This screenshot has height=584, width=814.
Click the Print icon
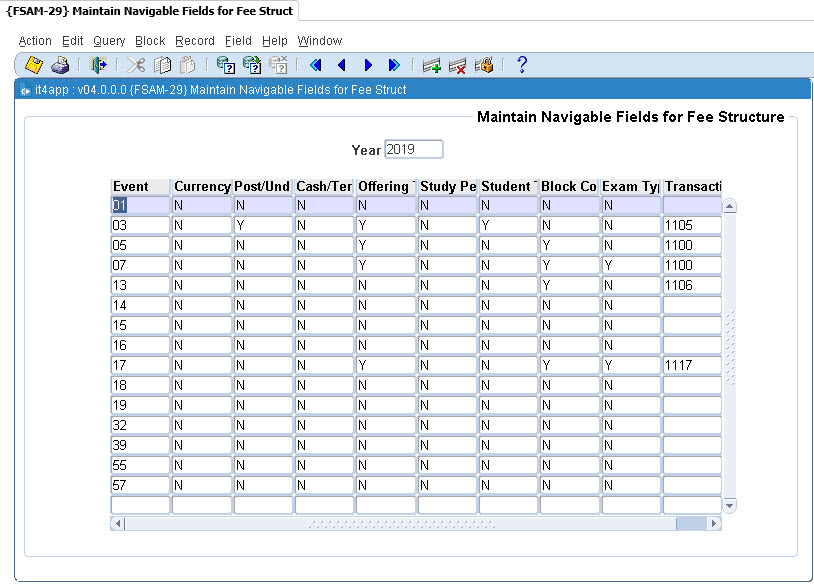(x=60, y=65)
